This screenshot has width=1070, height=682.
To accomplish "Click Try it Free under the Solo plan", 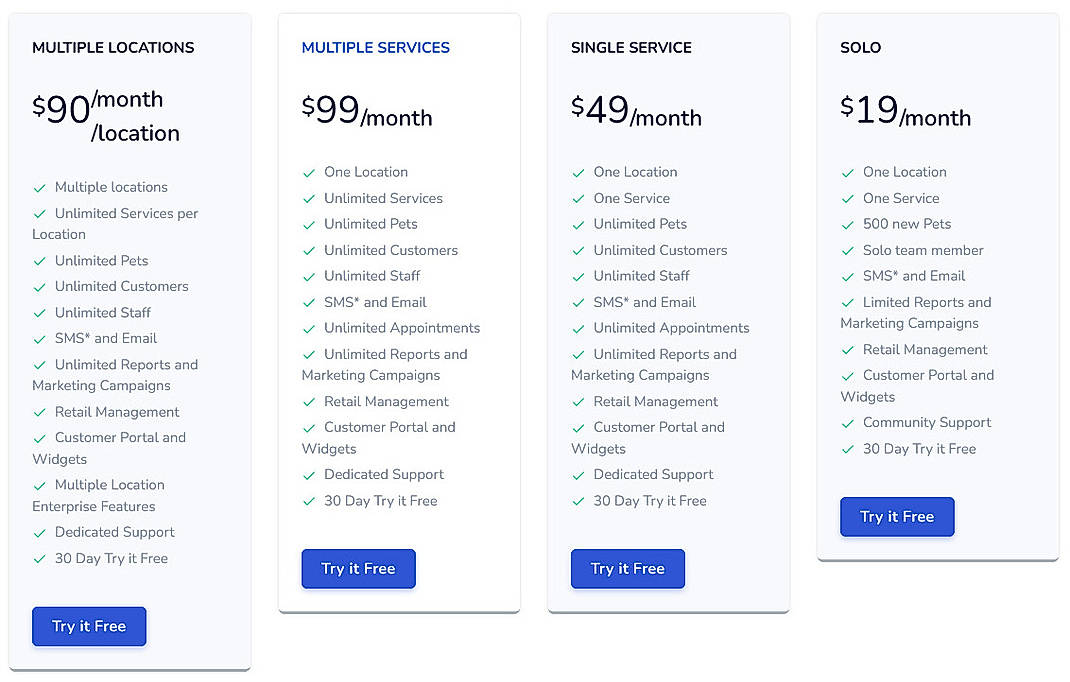I will [897, 517].
